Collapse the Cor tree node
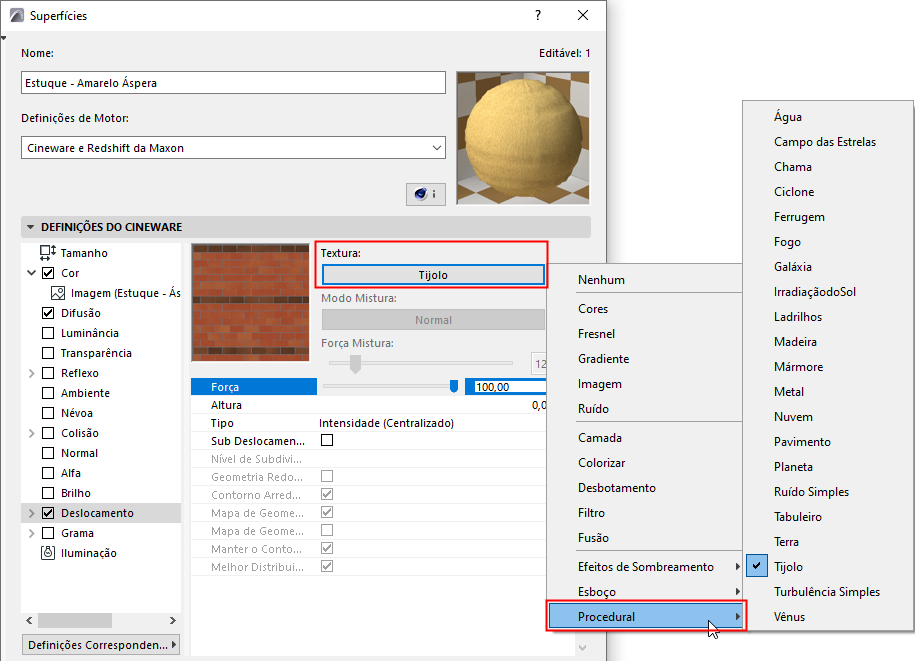 tap(32, 273)
